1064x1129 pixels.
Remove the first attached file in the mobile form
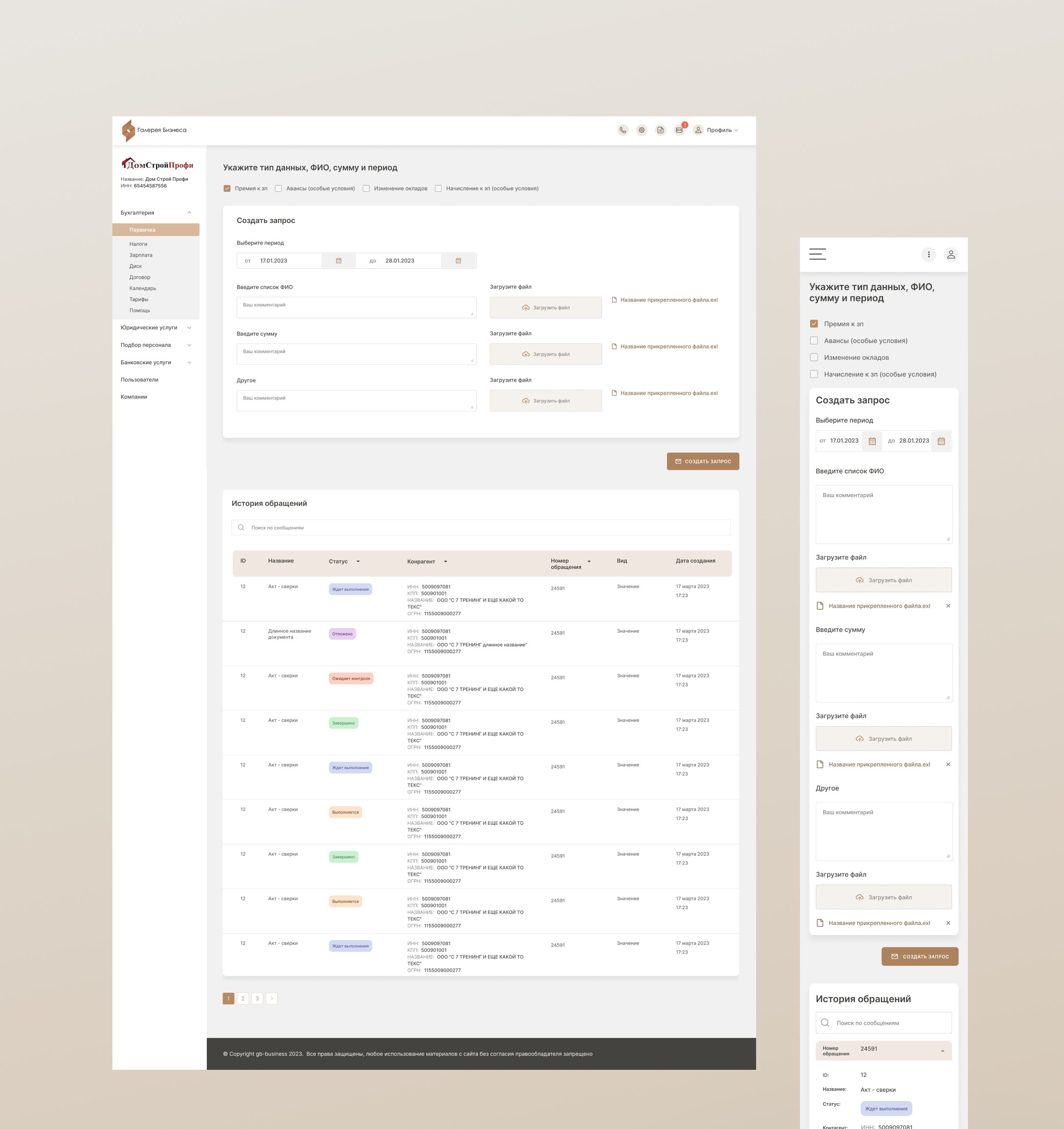(948, 606)
